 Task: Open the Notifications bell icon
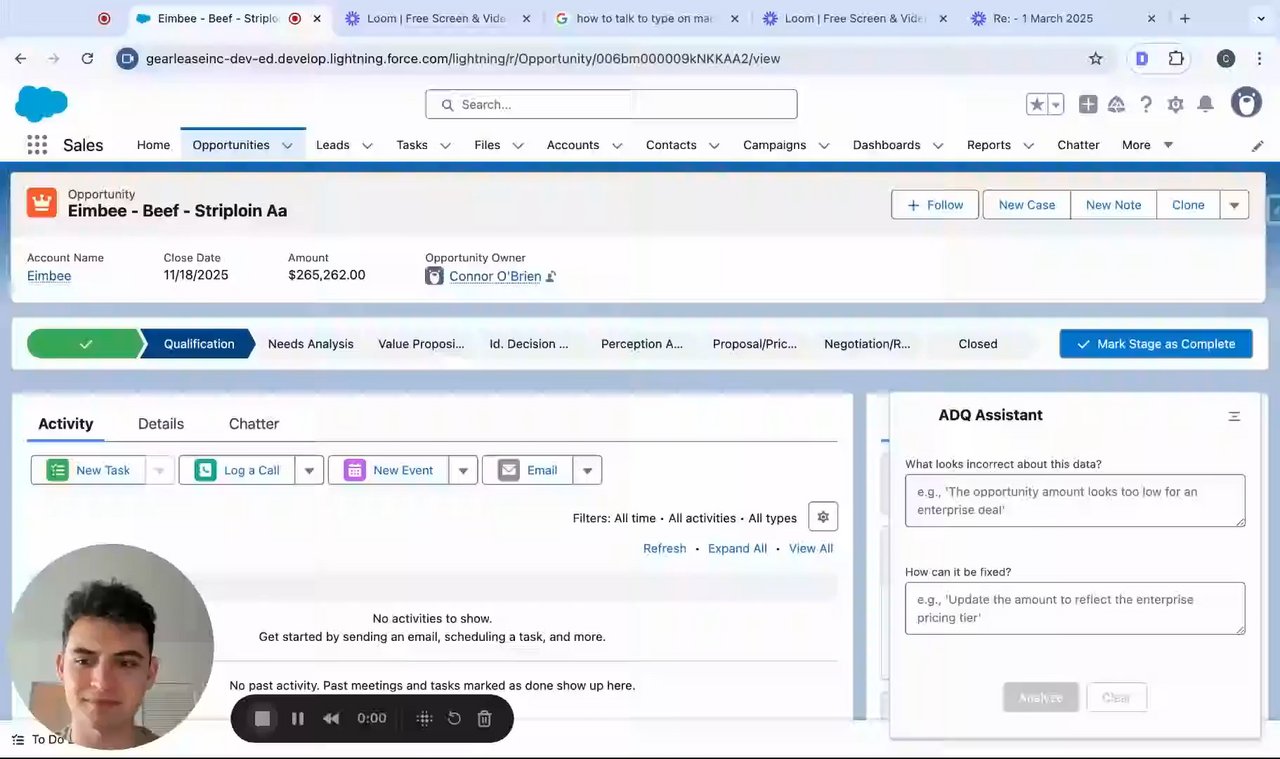tap(1206, 104)
